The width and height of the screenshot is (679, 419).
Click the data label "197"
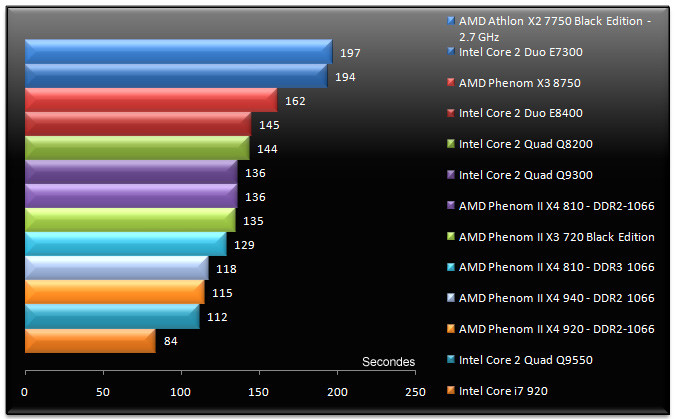point(350,53)
